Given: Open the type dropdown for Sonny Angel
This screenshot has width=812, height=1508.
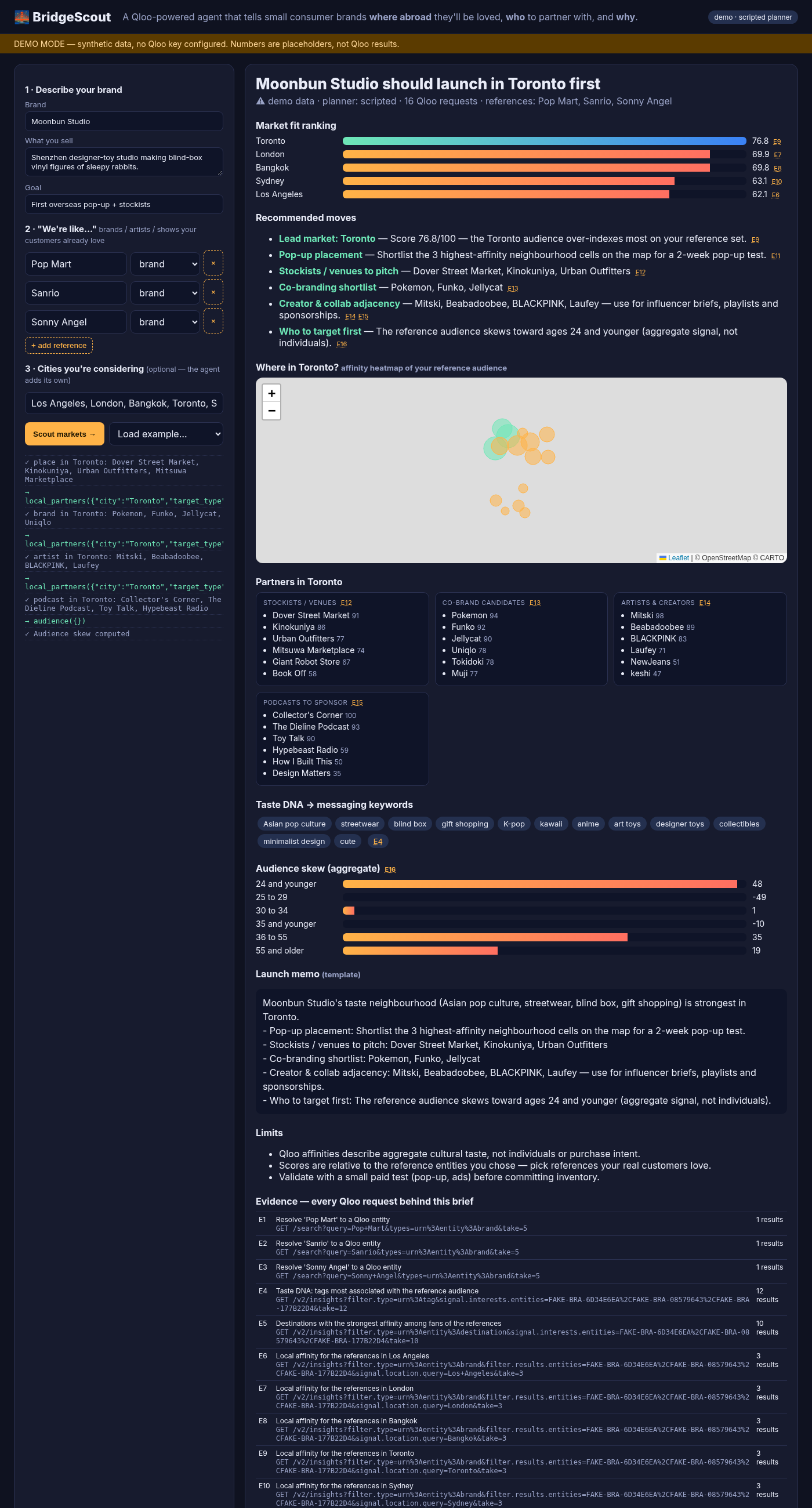Looking at the screenshot, I should pos(165,322).
